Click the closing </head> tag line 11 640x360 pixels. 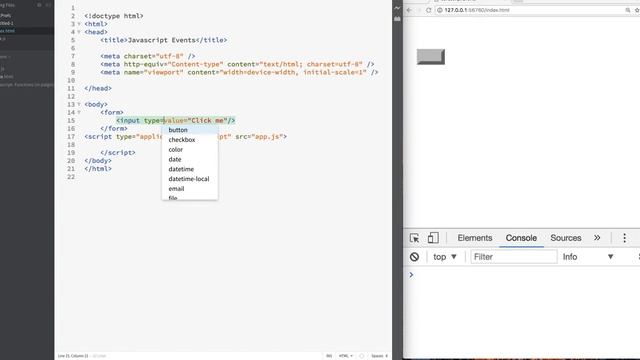tap(98, 88)
